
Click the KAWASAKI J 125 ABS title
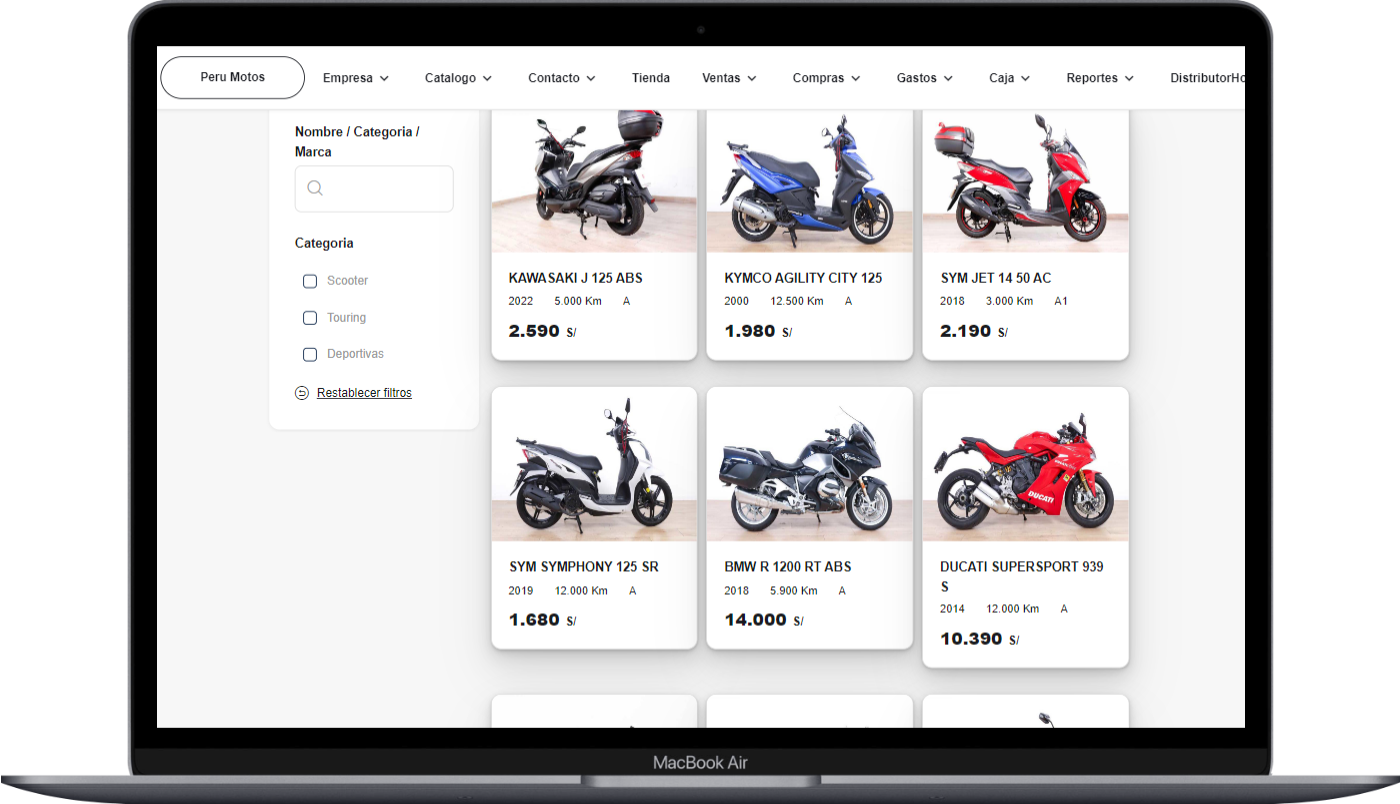pyautogui.click(x=576, y=278)
